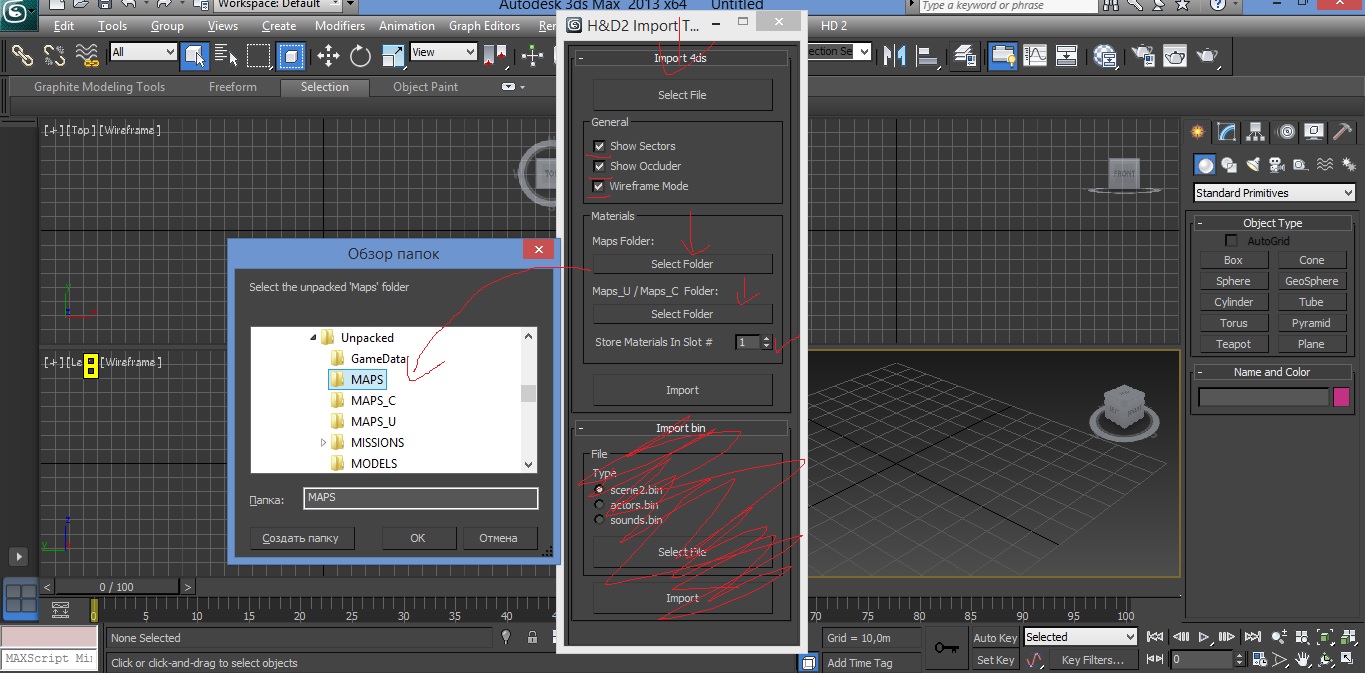This screenshot has height=673, width=1365.
Task: Open the selection filter All dropdown
Action: pos(143,52)
